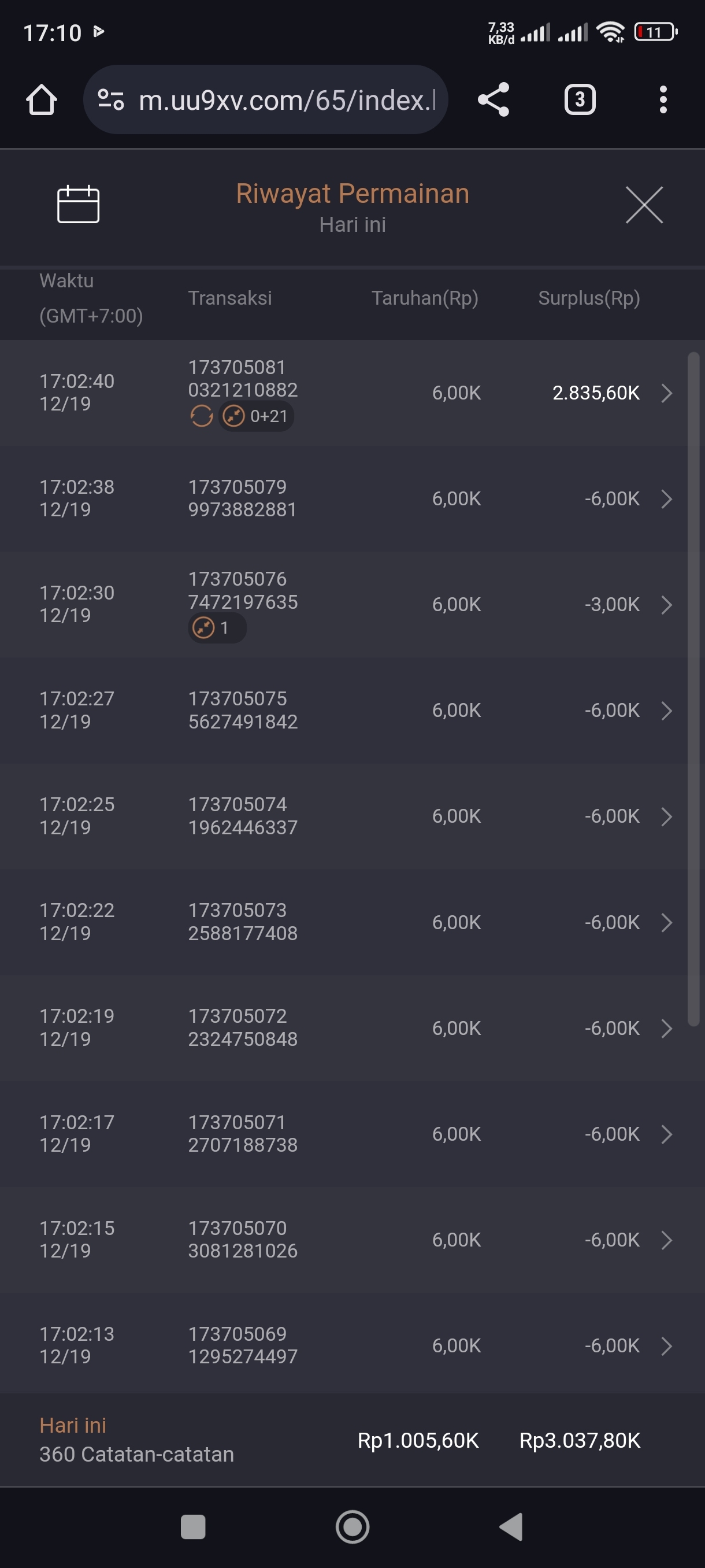This screenshot has width=705, height=1568.
Task: Open the calendar date picker icon
Action: 78,205
